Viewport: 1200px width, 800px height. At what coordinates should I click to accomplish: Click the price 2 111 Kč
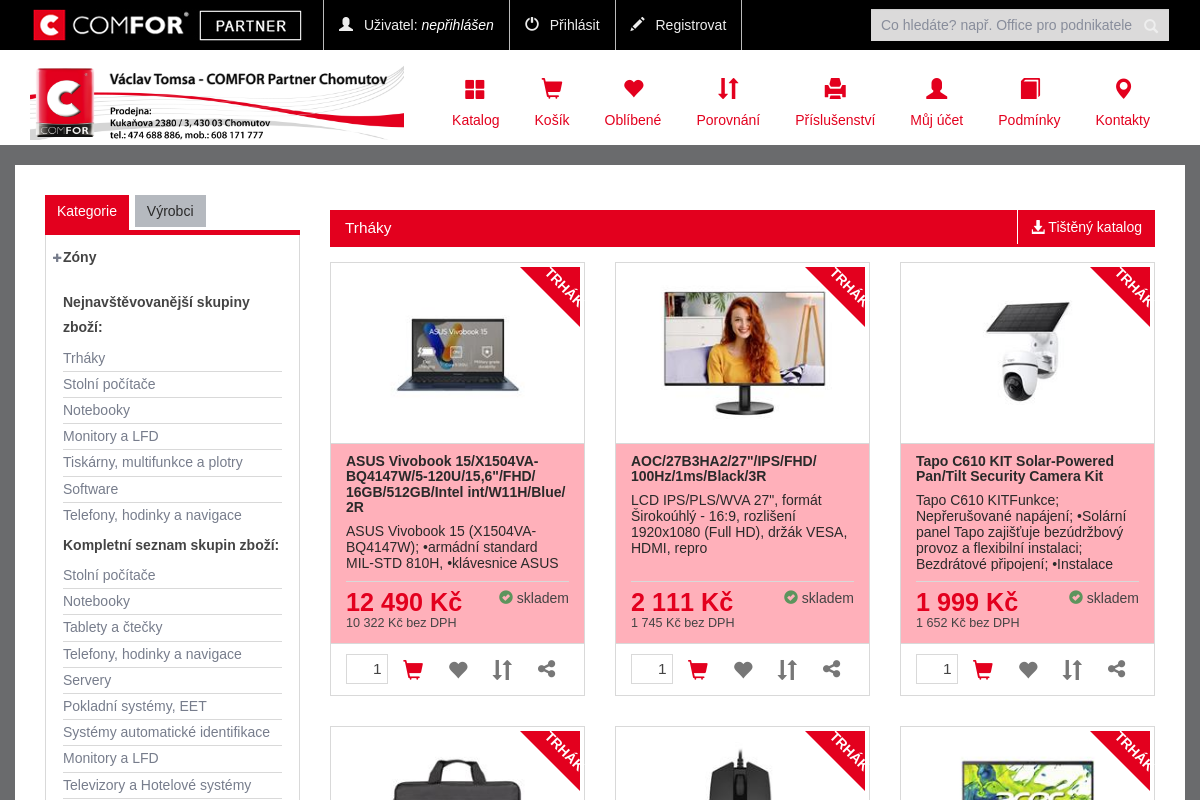(682, 602)
